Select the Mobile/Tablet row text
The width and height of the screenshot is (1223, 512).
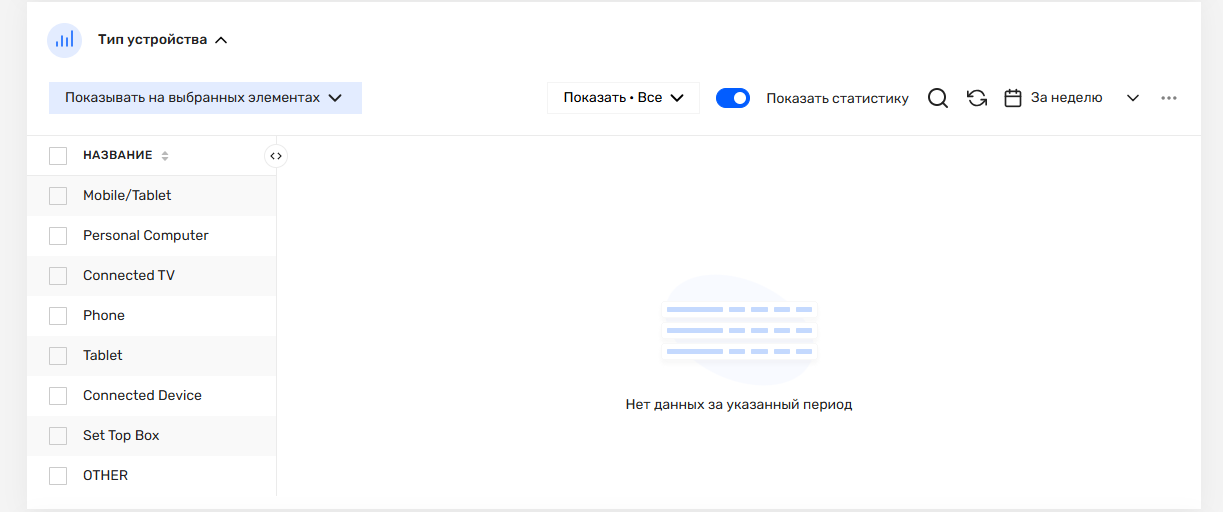[127, 196]
